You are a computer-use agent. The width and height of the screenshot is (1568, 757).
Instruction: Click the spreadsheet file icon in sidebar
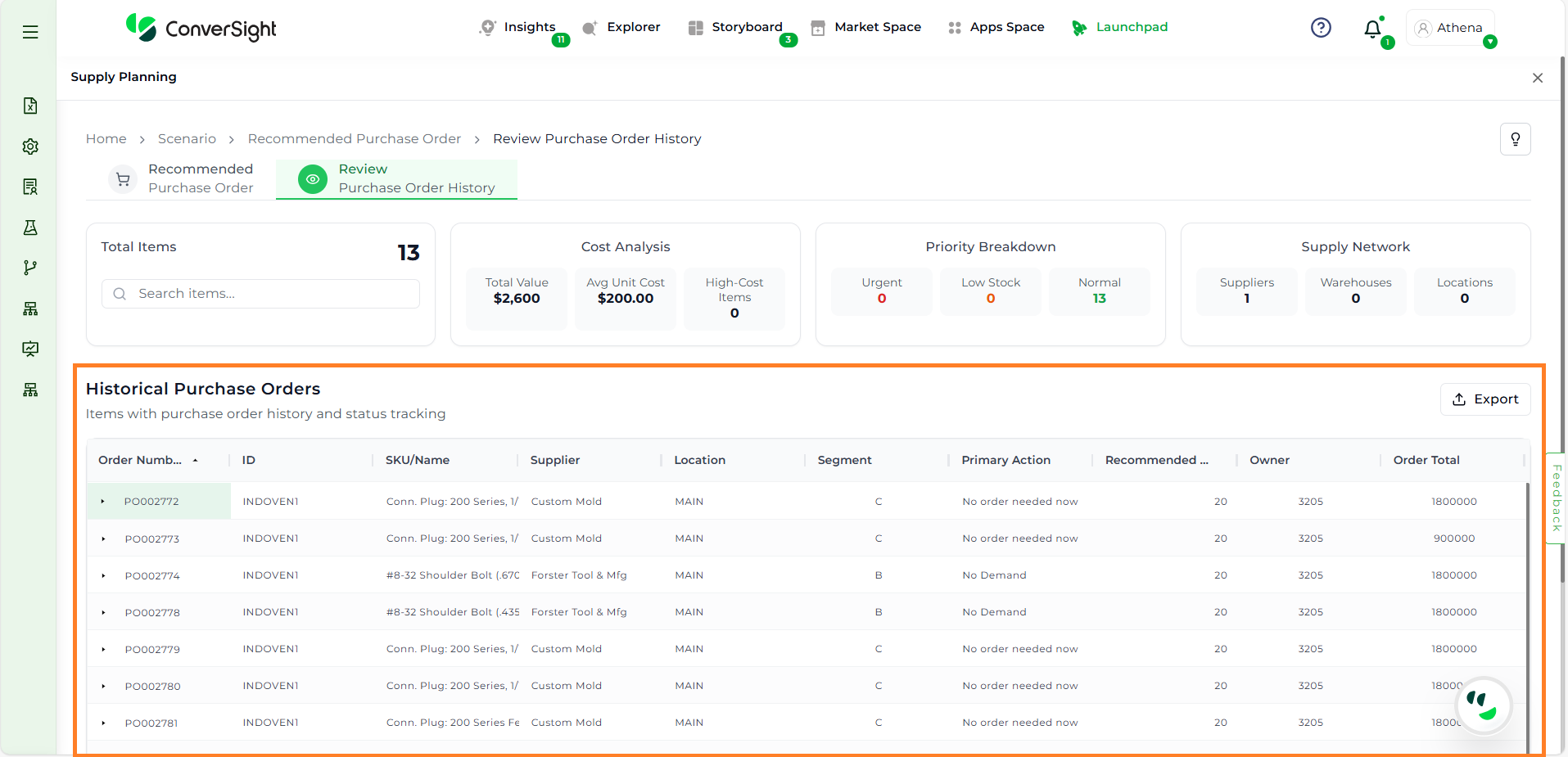30,106
